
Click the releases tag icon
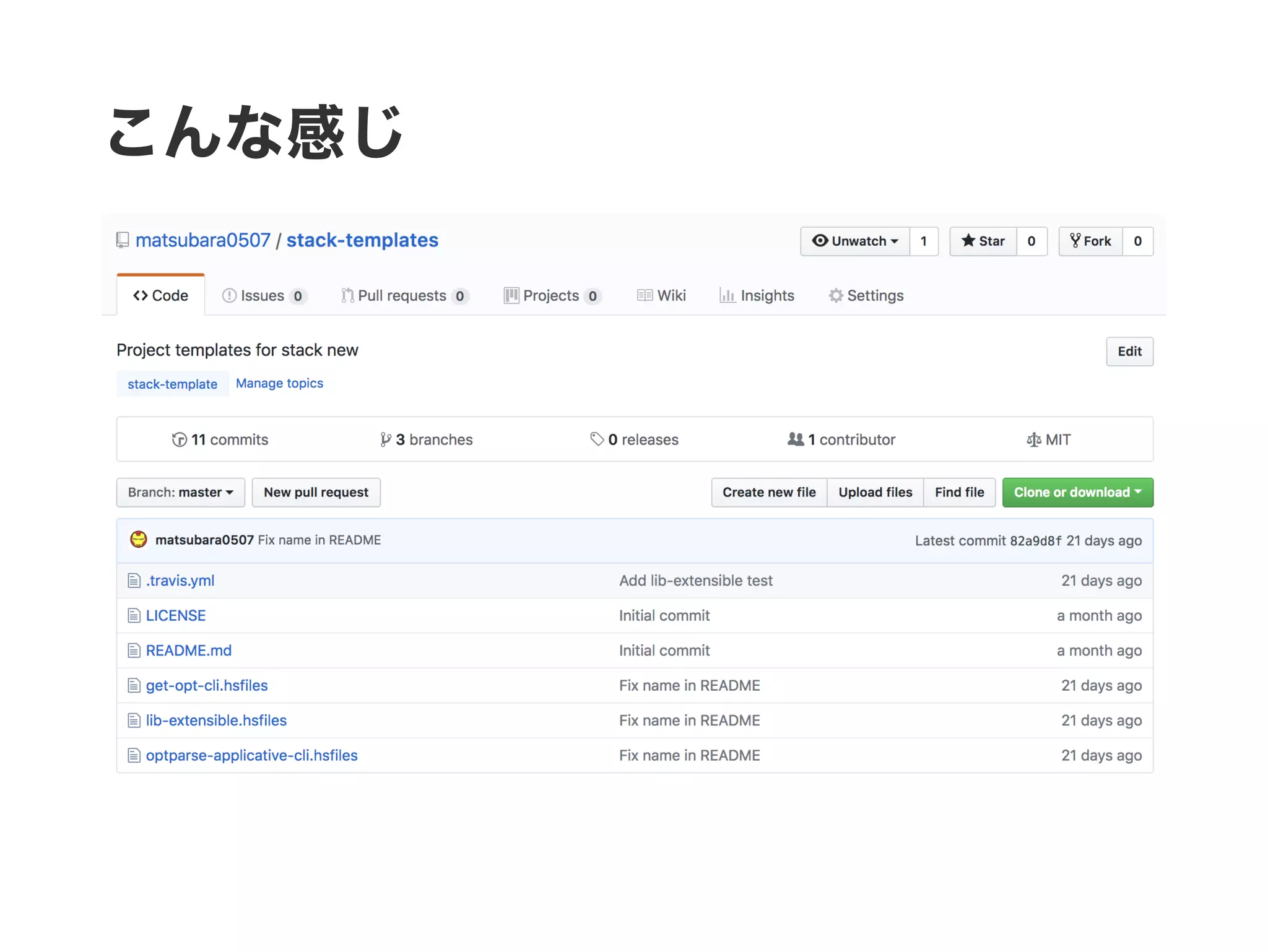pos(597,439)
